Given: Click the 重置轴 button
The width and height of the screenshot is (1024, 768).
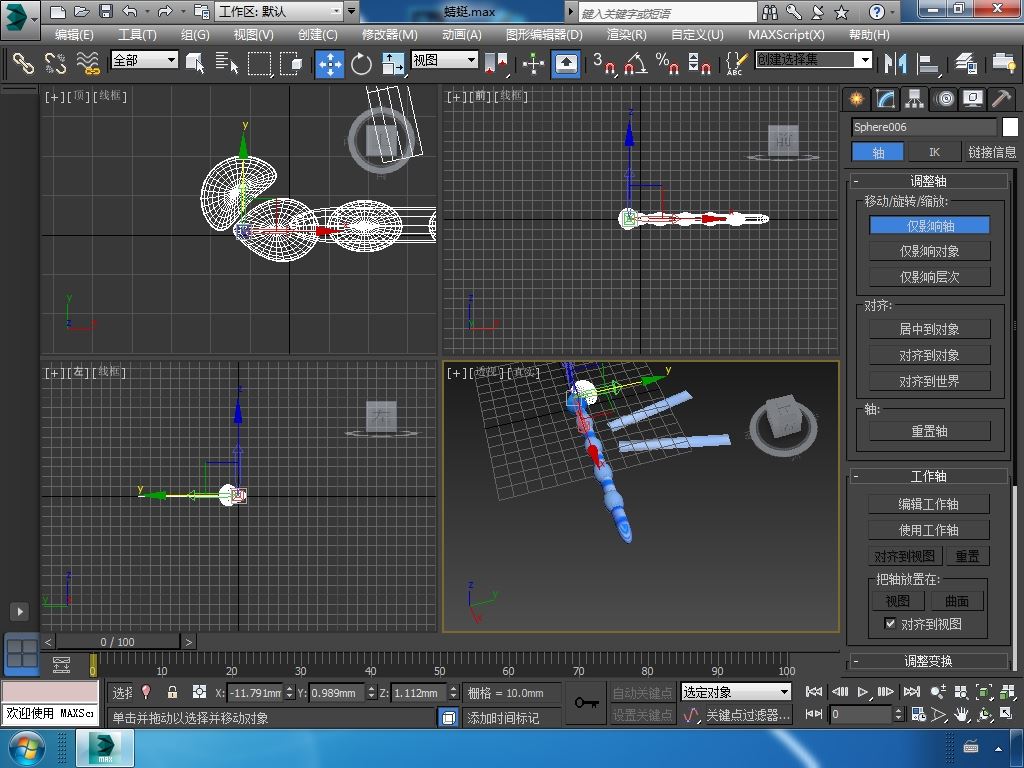Looking at the screenshot, I should click(929, 431).
